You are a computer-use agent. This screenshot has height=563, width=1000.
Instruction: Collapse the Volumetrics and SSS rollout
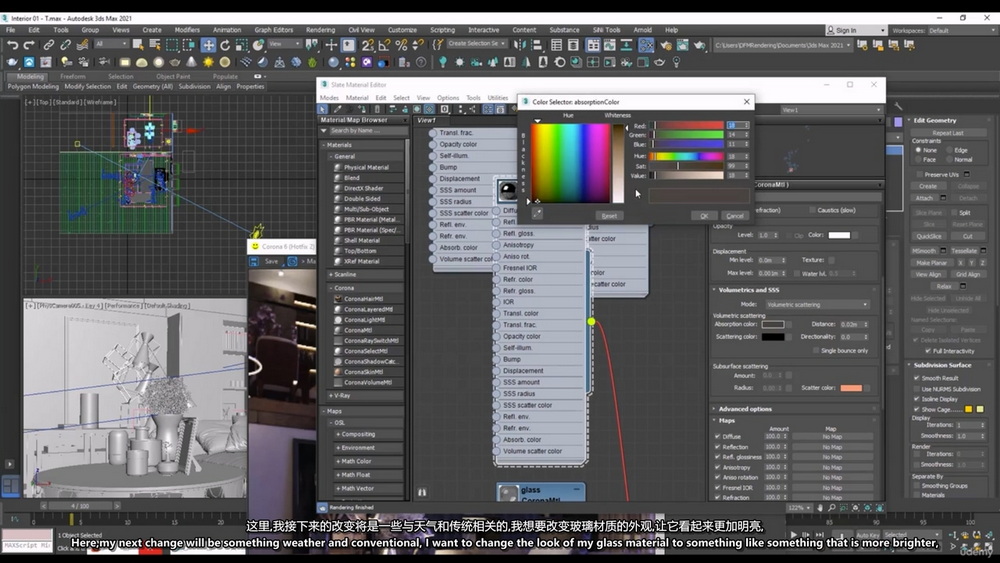tap(749, 290)
